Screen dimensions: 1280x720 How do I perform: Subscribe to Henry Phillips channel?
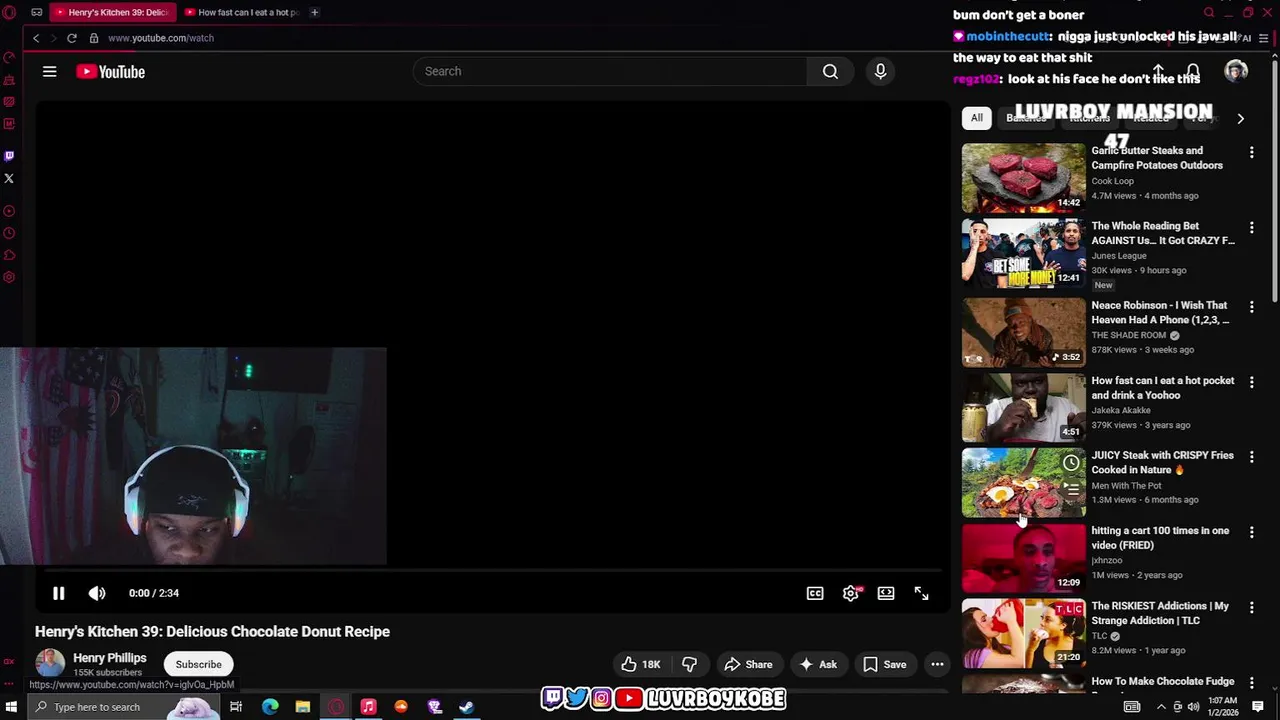tap(198, 664)
